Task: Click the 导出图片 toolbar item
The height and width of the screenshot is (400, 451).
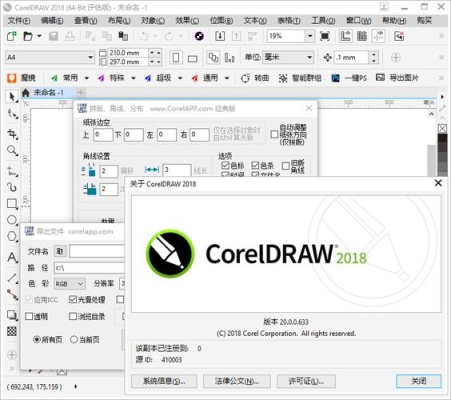Action: (x=397, y=78)
